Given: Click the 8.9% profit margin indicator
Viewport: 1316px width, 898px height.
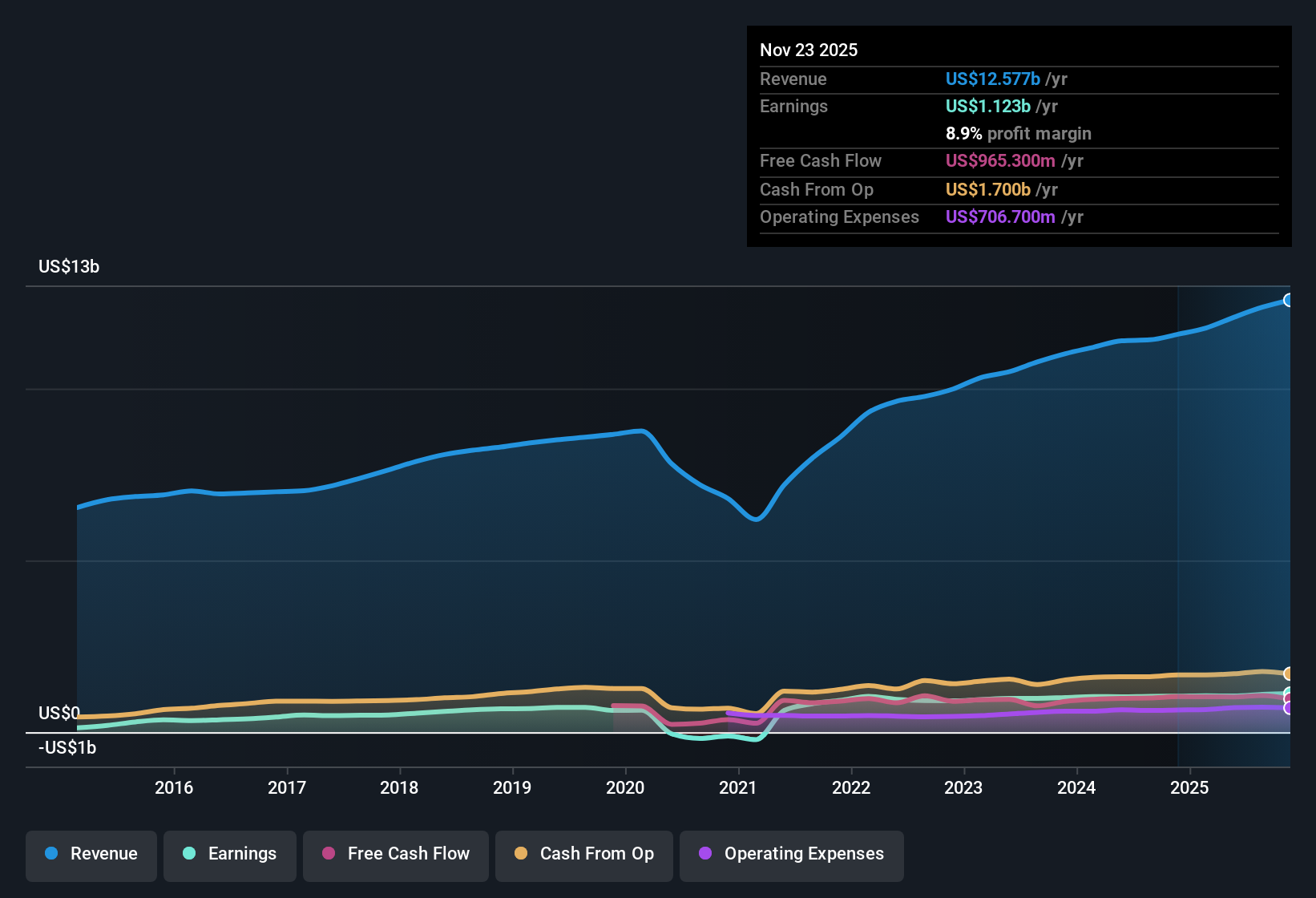Looking at the screenshot, I should (x=1018, y=133).
